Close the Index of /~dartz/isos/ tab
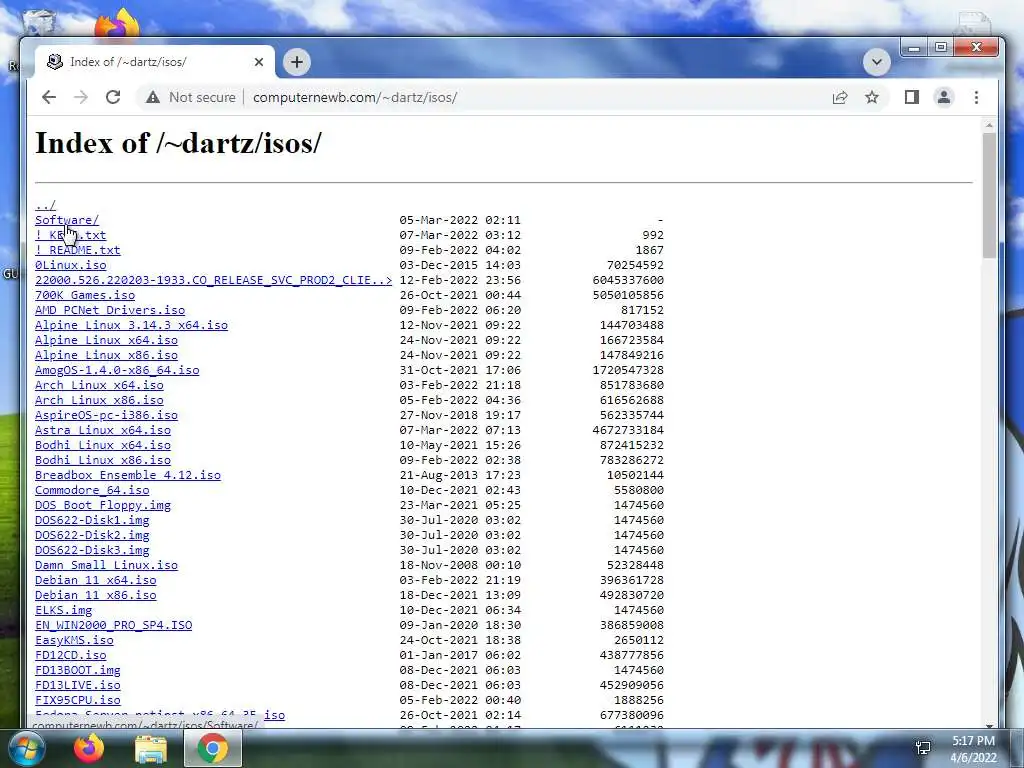This screenshot has width=1024, height=768. click(259, 62)
